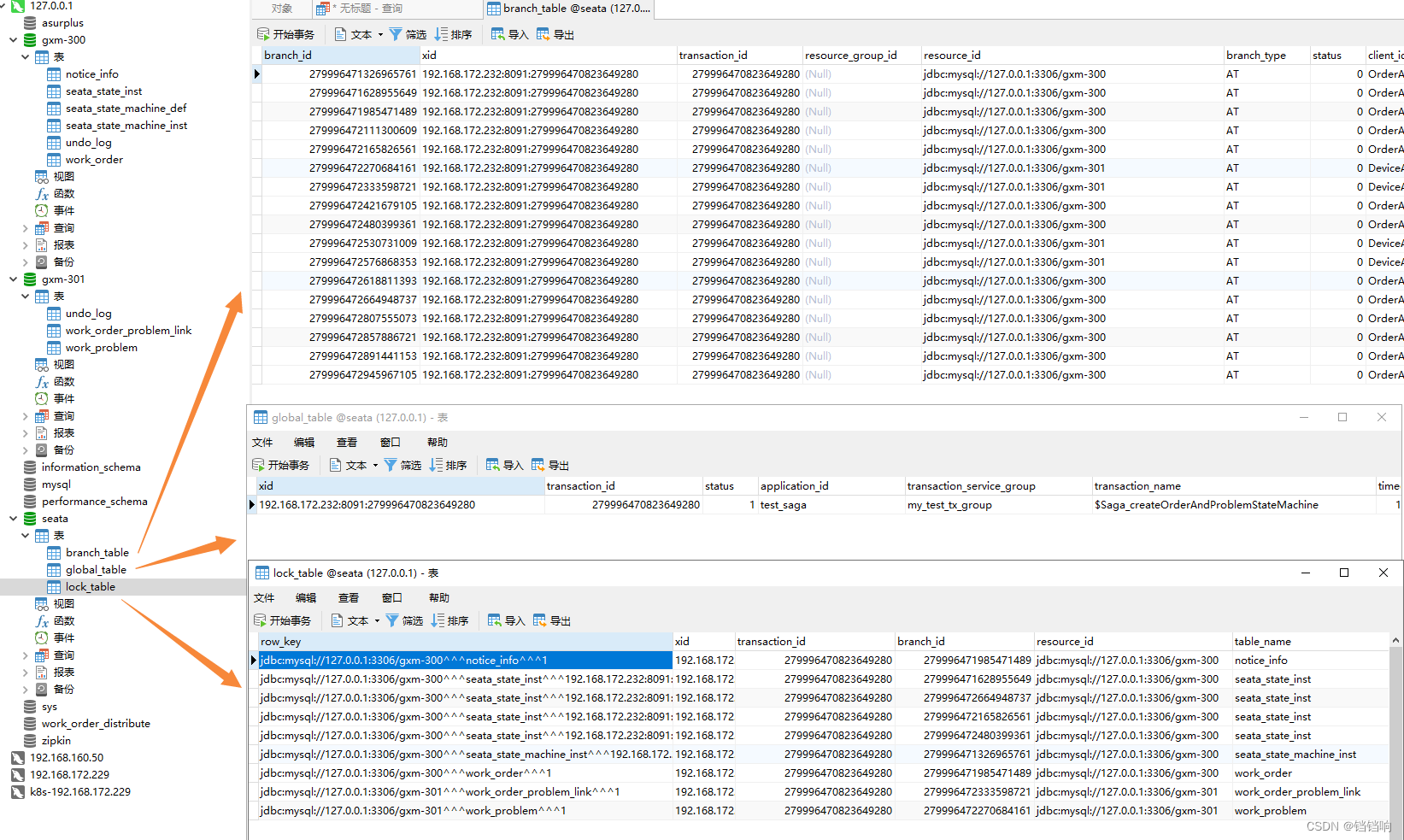Click the work_order_distribute database icon
The height and width of the screenshot is (840, 1404).
pyautogui.click(x=30, y=724)
